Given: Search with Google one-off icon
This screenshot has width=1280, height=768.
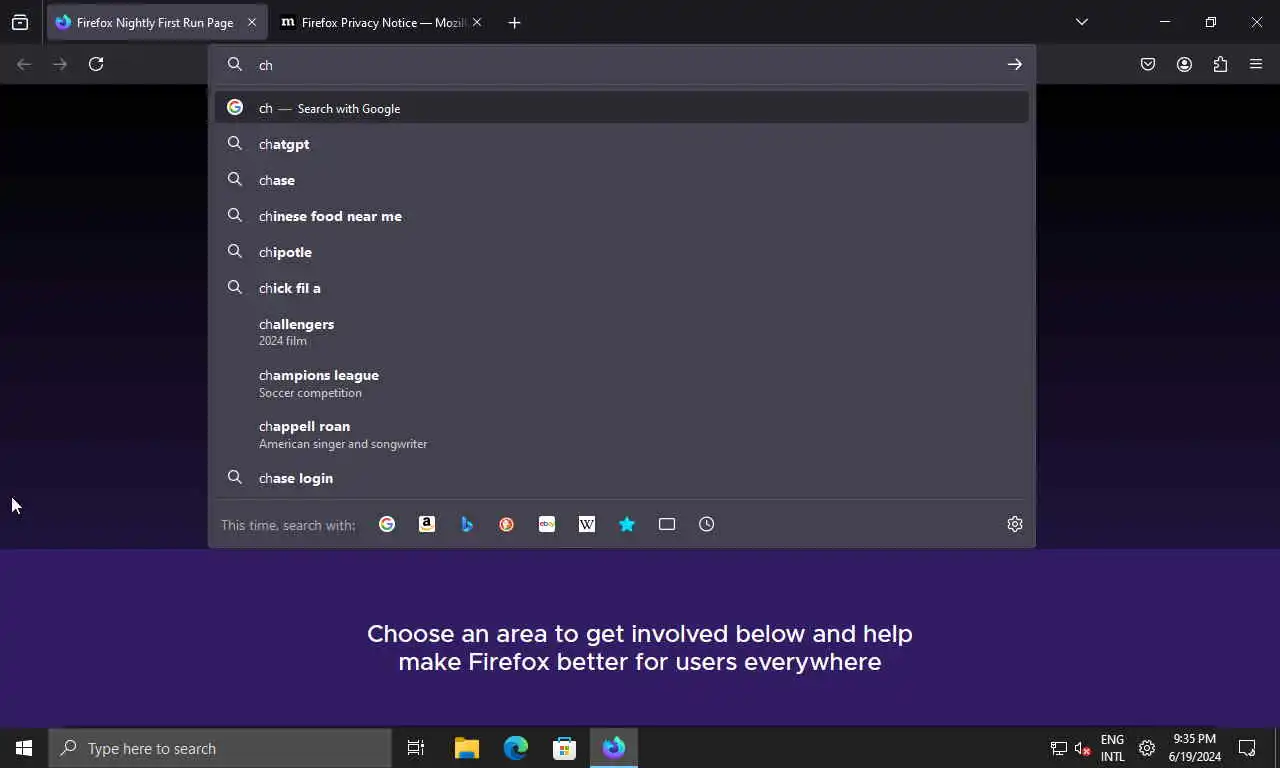Looking at the screenshot, I should (387, 524).
